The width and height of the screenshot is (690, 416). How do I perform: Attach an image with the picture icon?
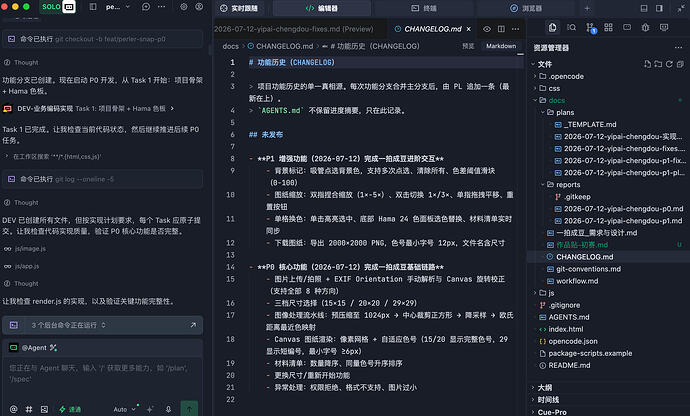point(44,409)
